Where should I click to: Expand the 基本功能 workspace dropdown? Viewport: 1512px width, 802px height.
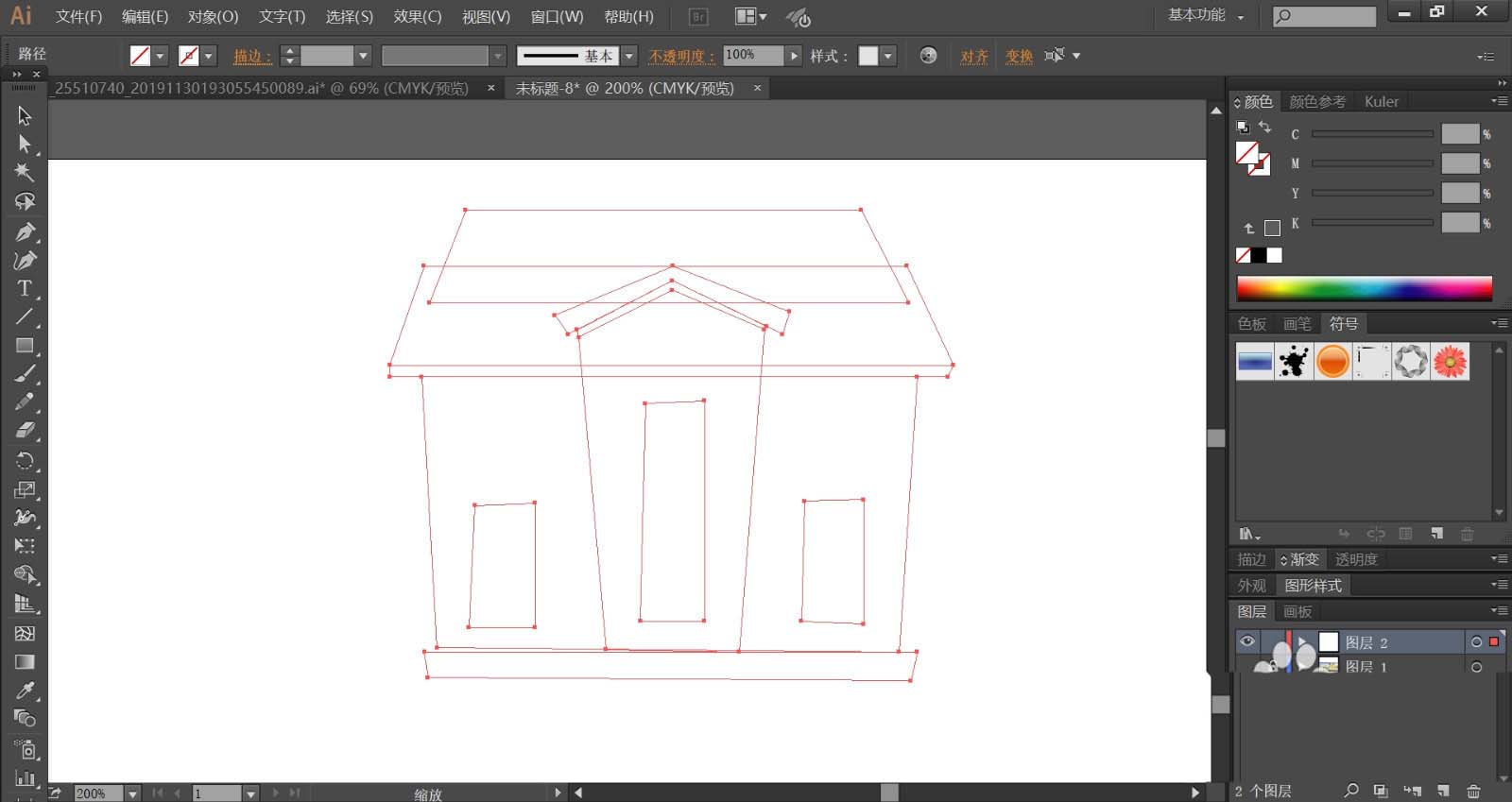point(1207,15)
